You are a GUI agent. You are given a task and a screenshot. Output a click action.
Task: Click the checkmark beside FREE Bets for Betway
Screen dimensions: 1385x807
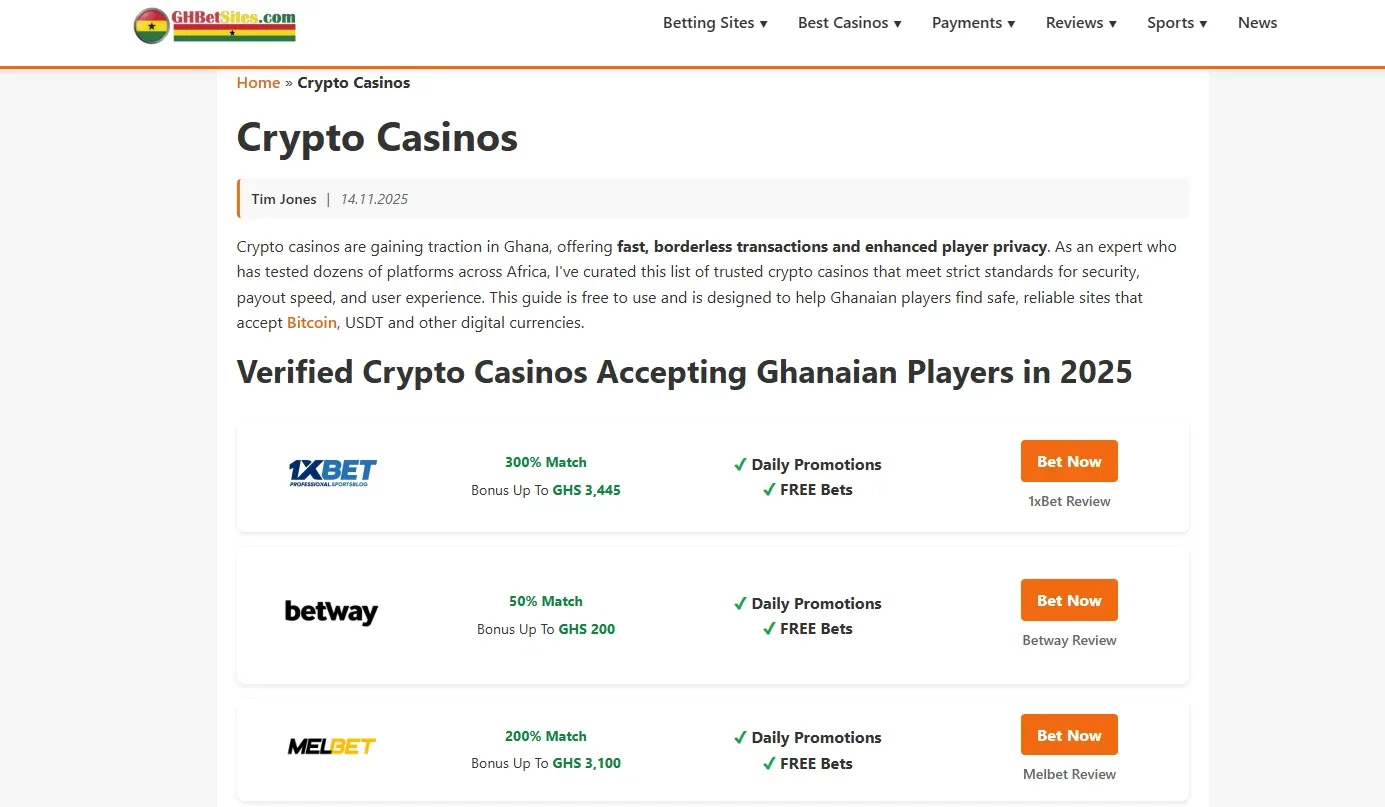point(768,628)
